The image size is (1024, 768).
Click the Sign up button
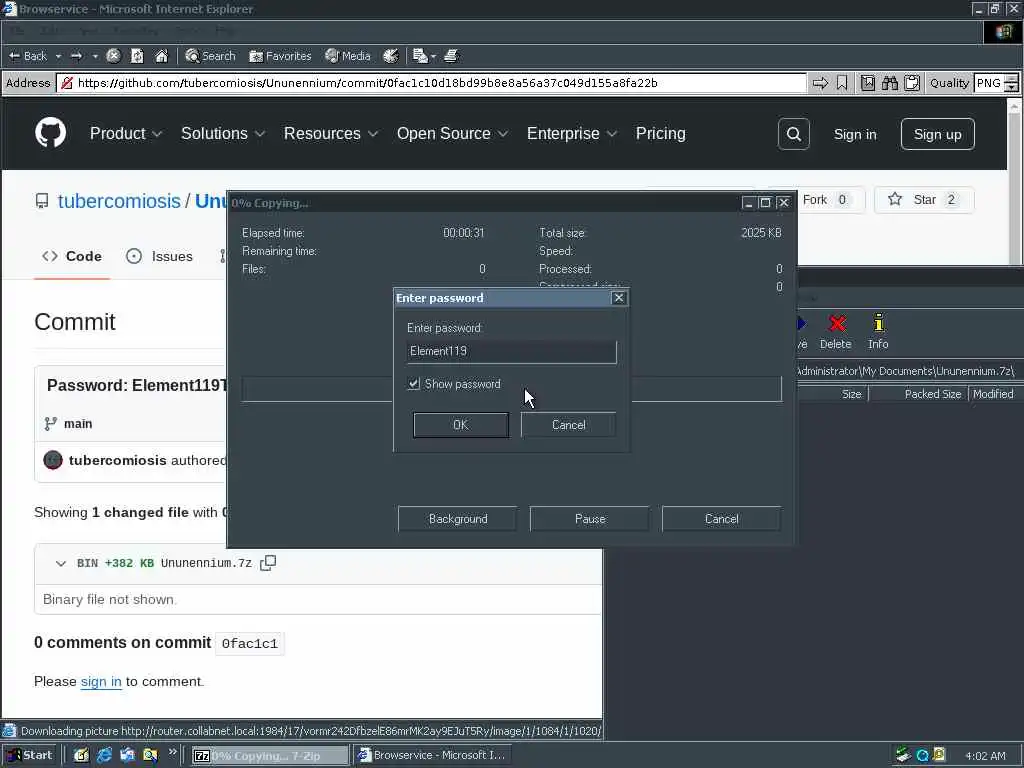click(938, 134)
